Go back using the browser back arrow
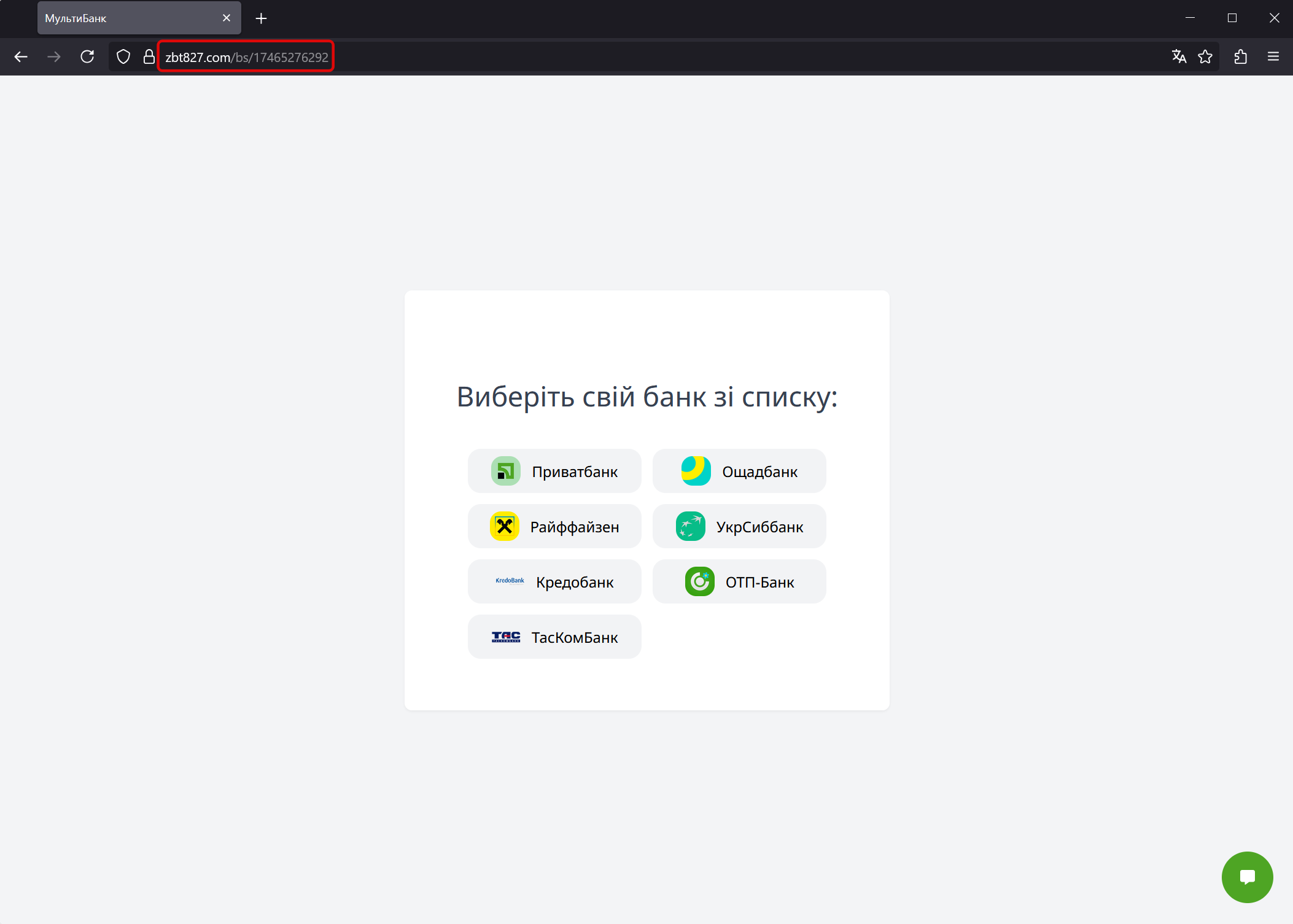 [x=21, y=57]
